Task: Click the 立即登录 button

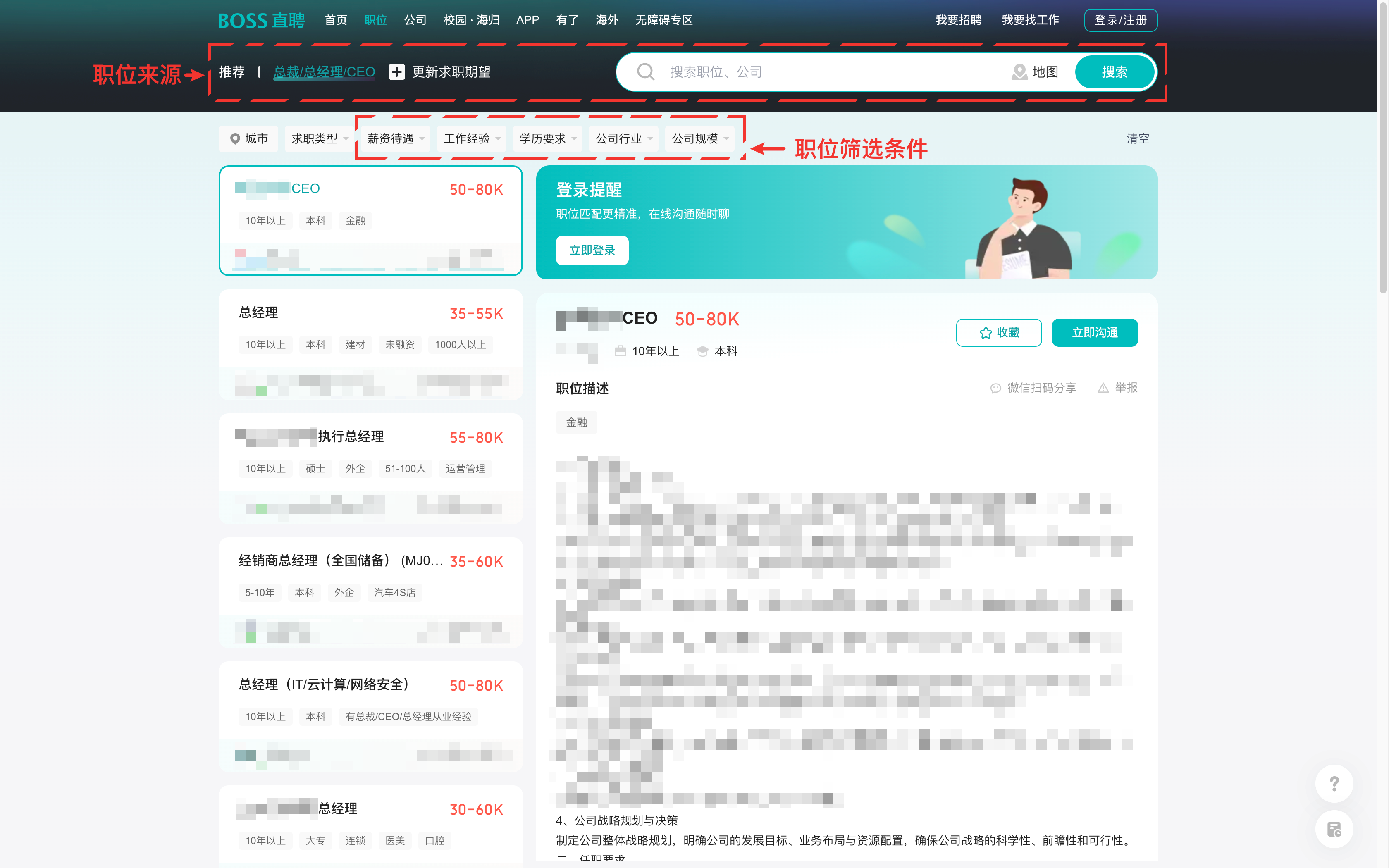Action: tap(592, 251)
